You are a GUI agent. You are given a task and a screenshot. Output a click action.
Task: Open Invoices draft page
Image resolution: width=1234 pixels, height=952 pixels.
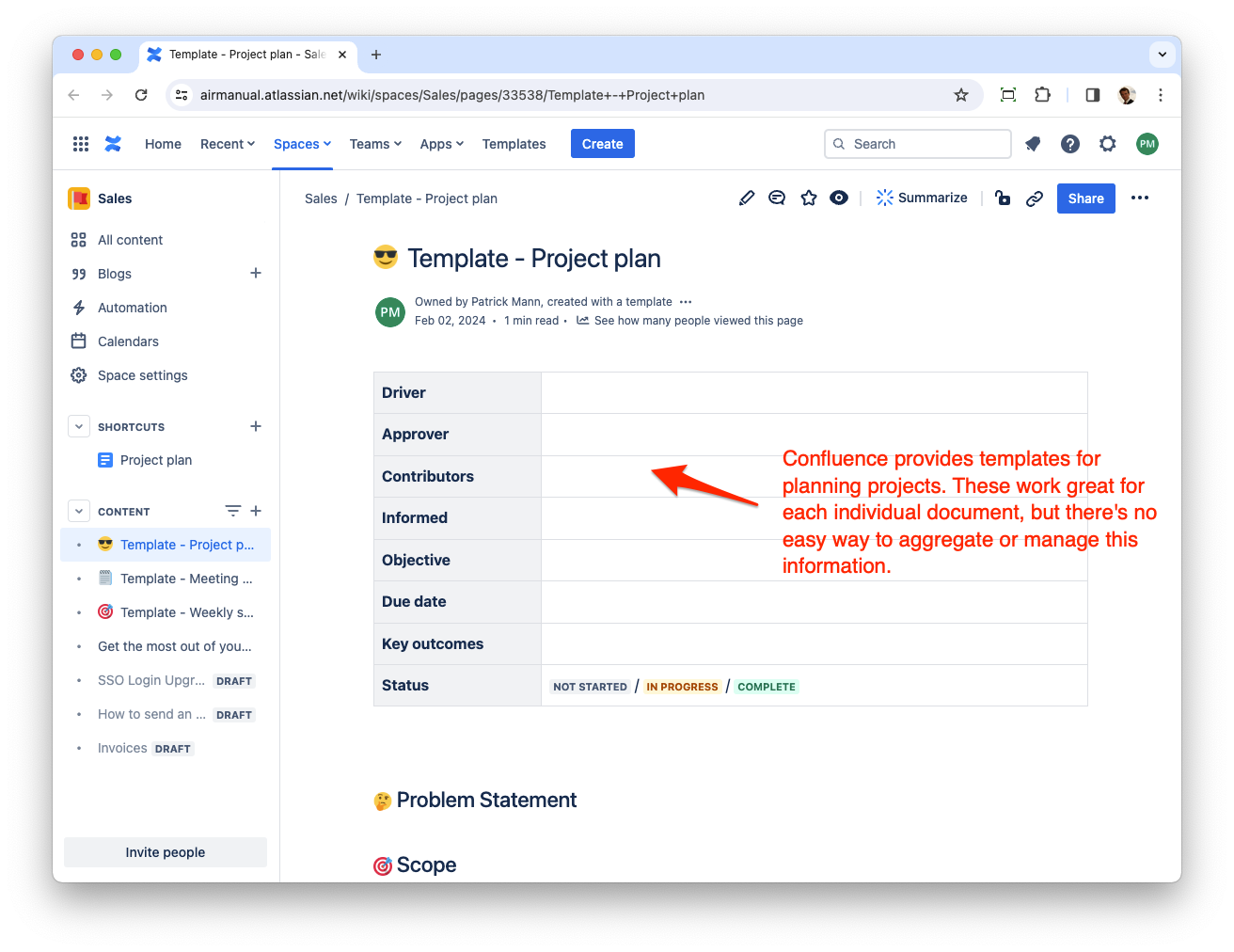[x=166, y=748]
